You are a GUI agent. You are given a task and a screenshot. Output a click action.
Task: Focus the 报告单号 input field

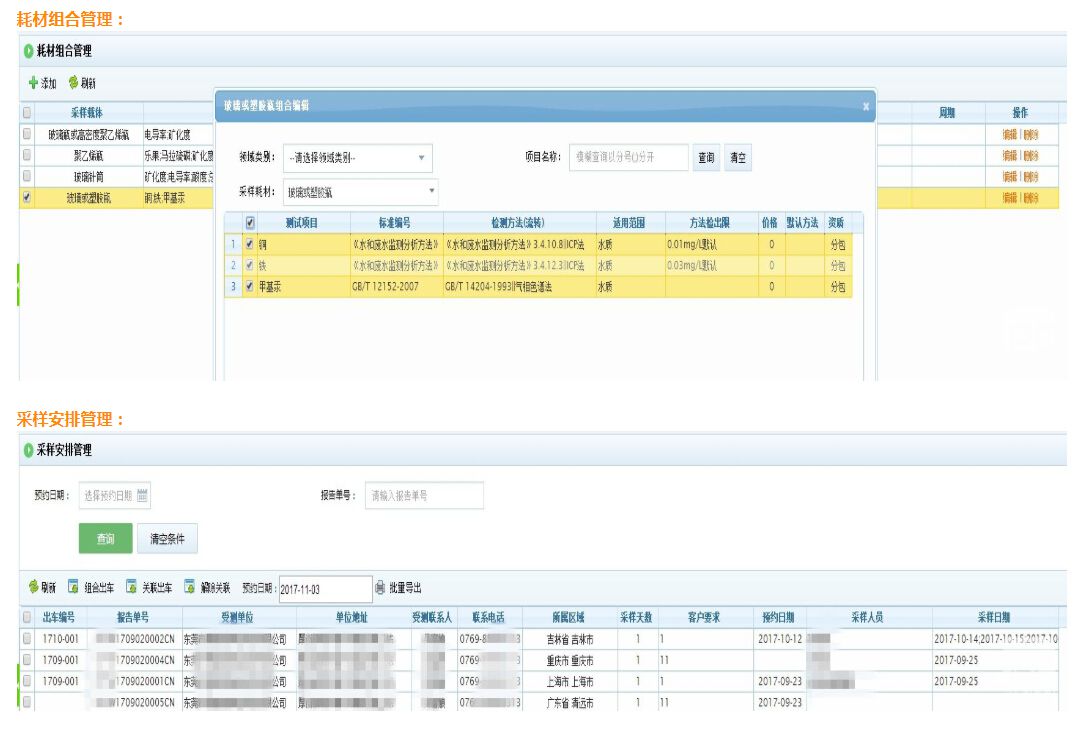pyautogui.click(x=424, y=495)
